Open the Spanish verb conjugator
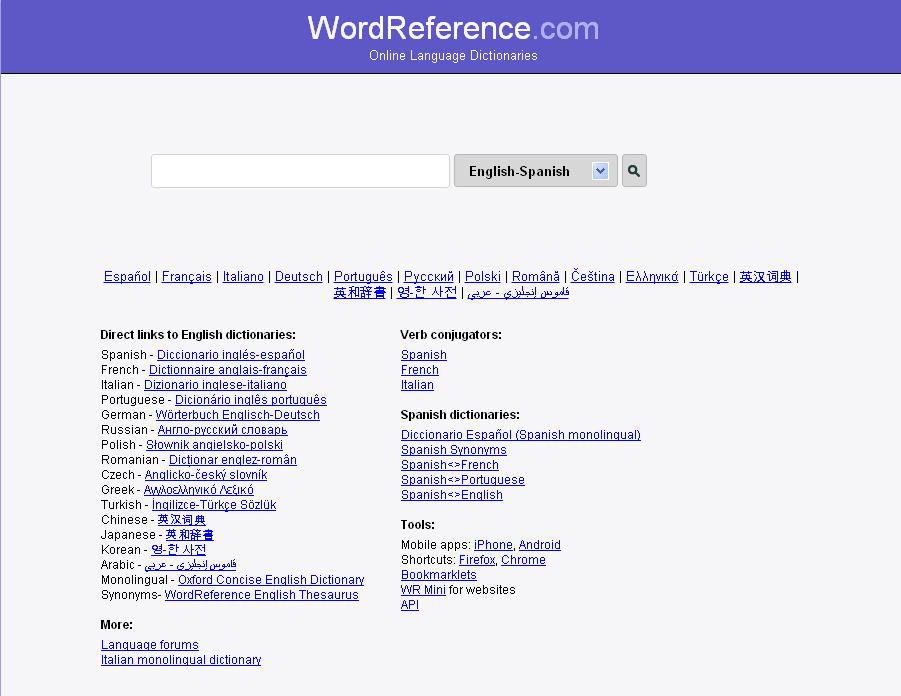This screenshot has width=901, height=696. click(x=423, y=355)
